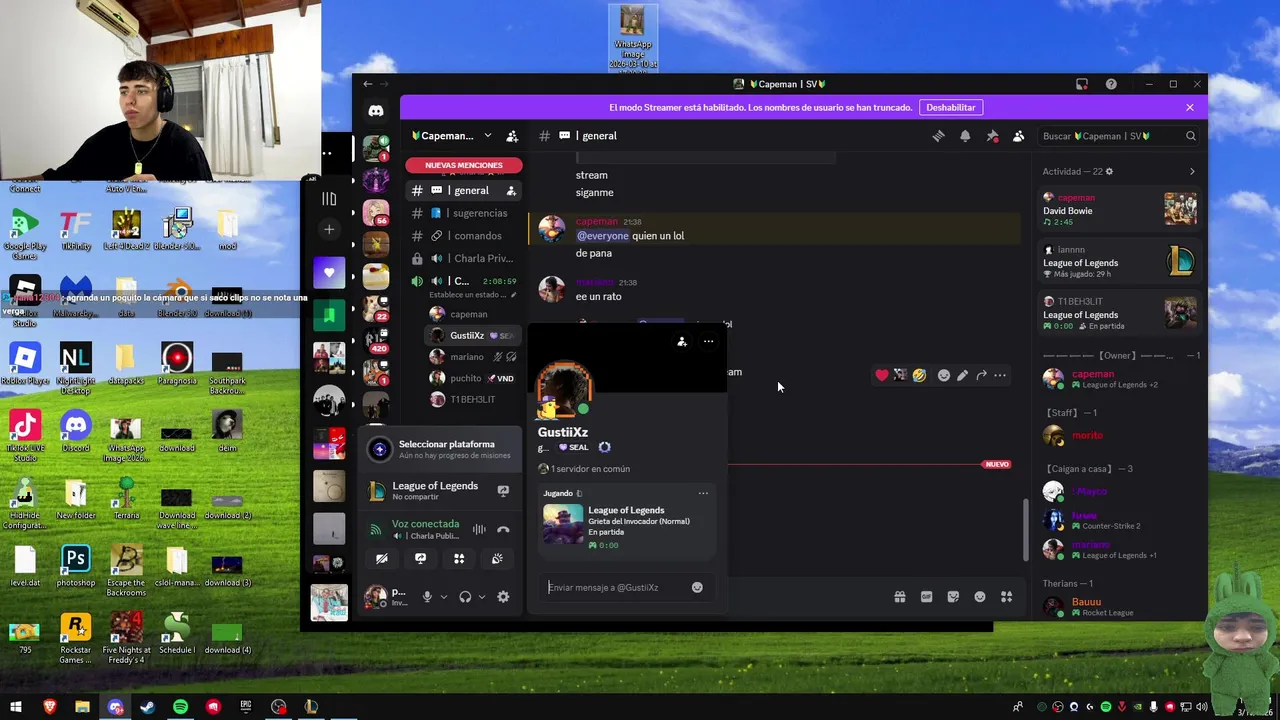
Task: Click the search magnifier in Buscar field
Action: (1190, 136)
